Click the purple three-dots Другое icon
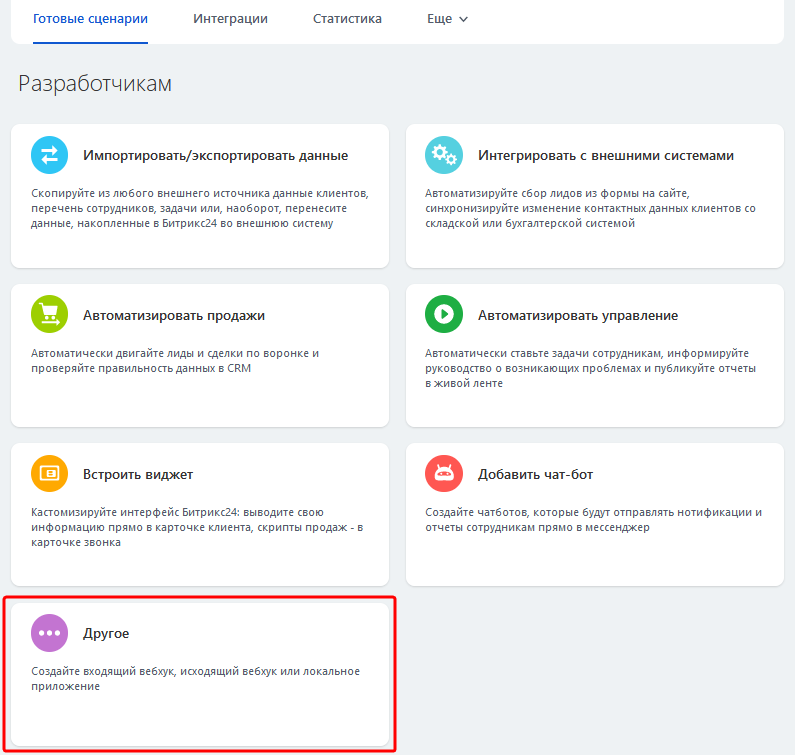The height and width of the screenshot is (755, 795). click(x=49, y=633)
